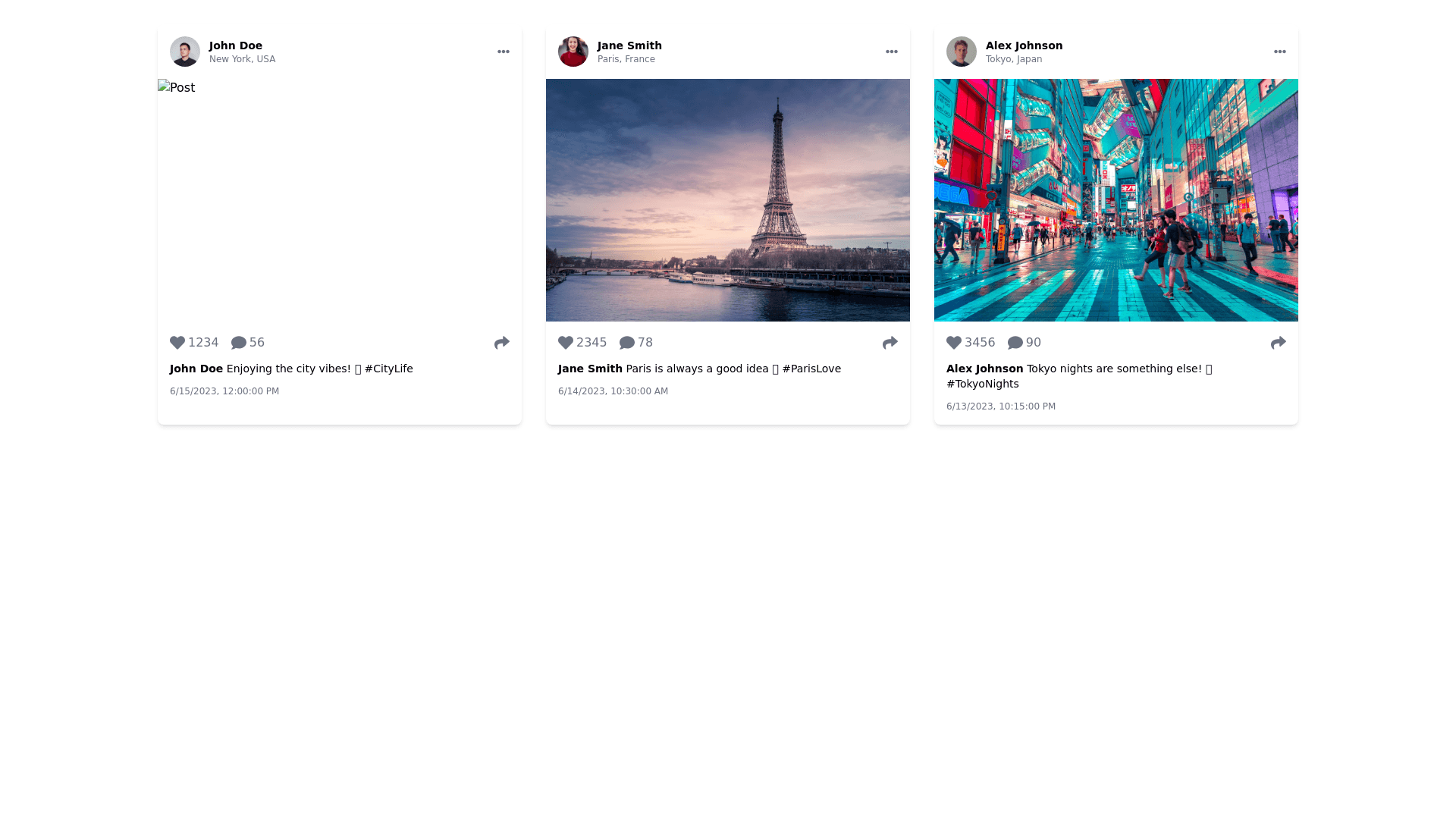
Task: Open comments on Alex Johnson's post
Action: pos(1015,343)
